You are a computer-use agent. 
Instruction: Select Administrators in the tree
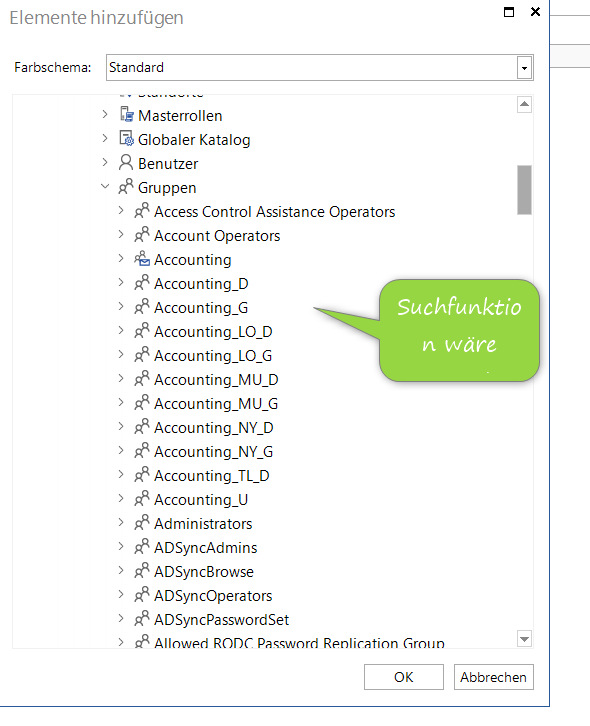(x=203, y=524)
